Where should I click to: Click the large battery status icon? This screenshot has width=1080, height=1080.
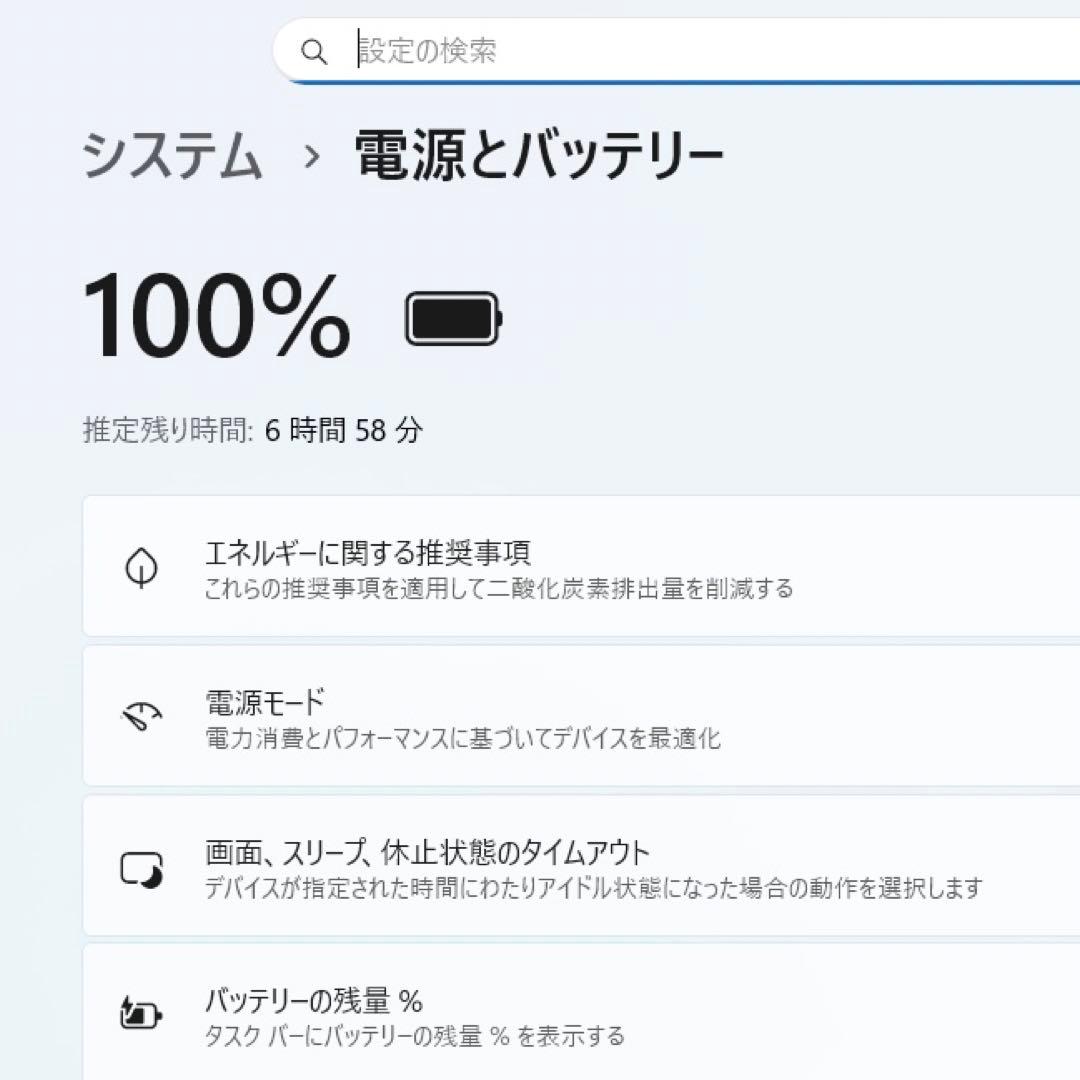450,320
